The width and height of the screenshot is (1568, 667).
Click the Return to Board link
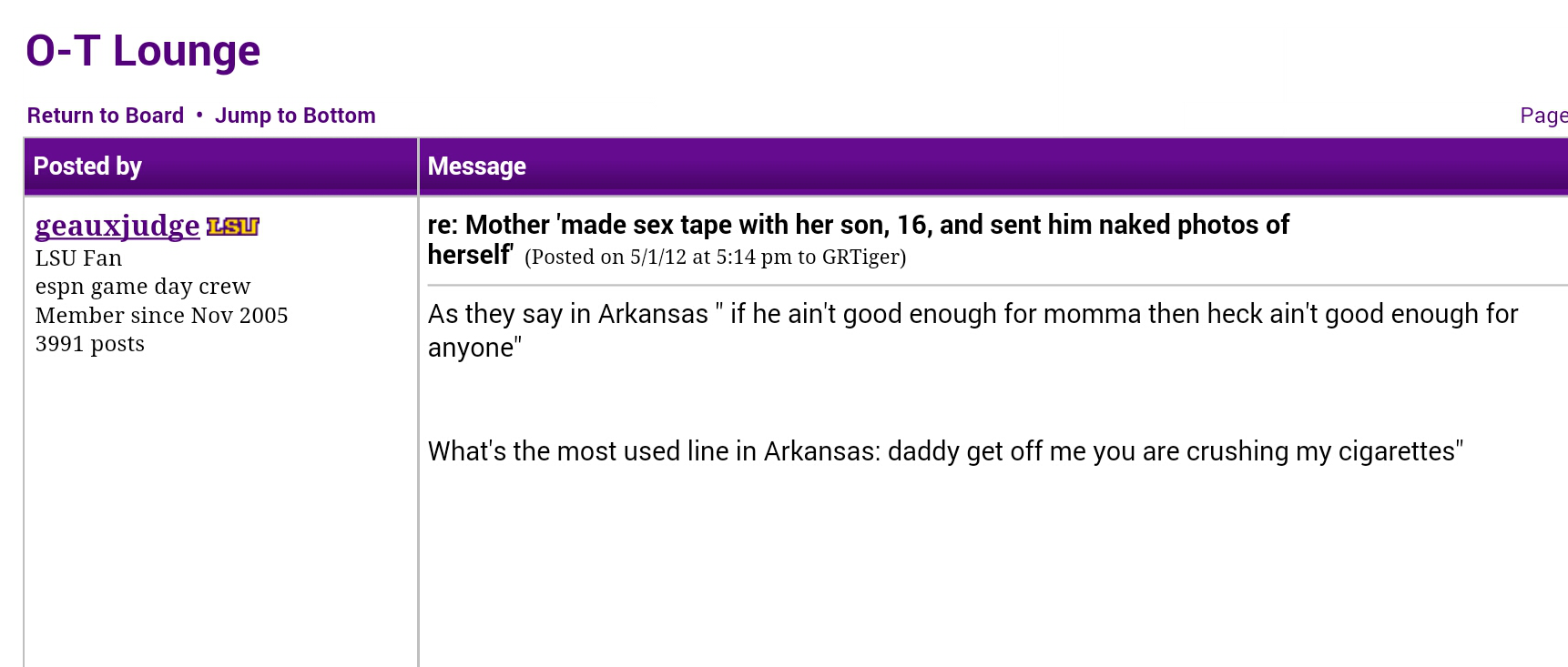tap(106, 116)
